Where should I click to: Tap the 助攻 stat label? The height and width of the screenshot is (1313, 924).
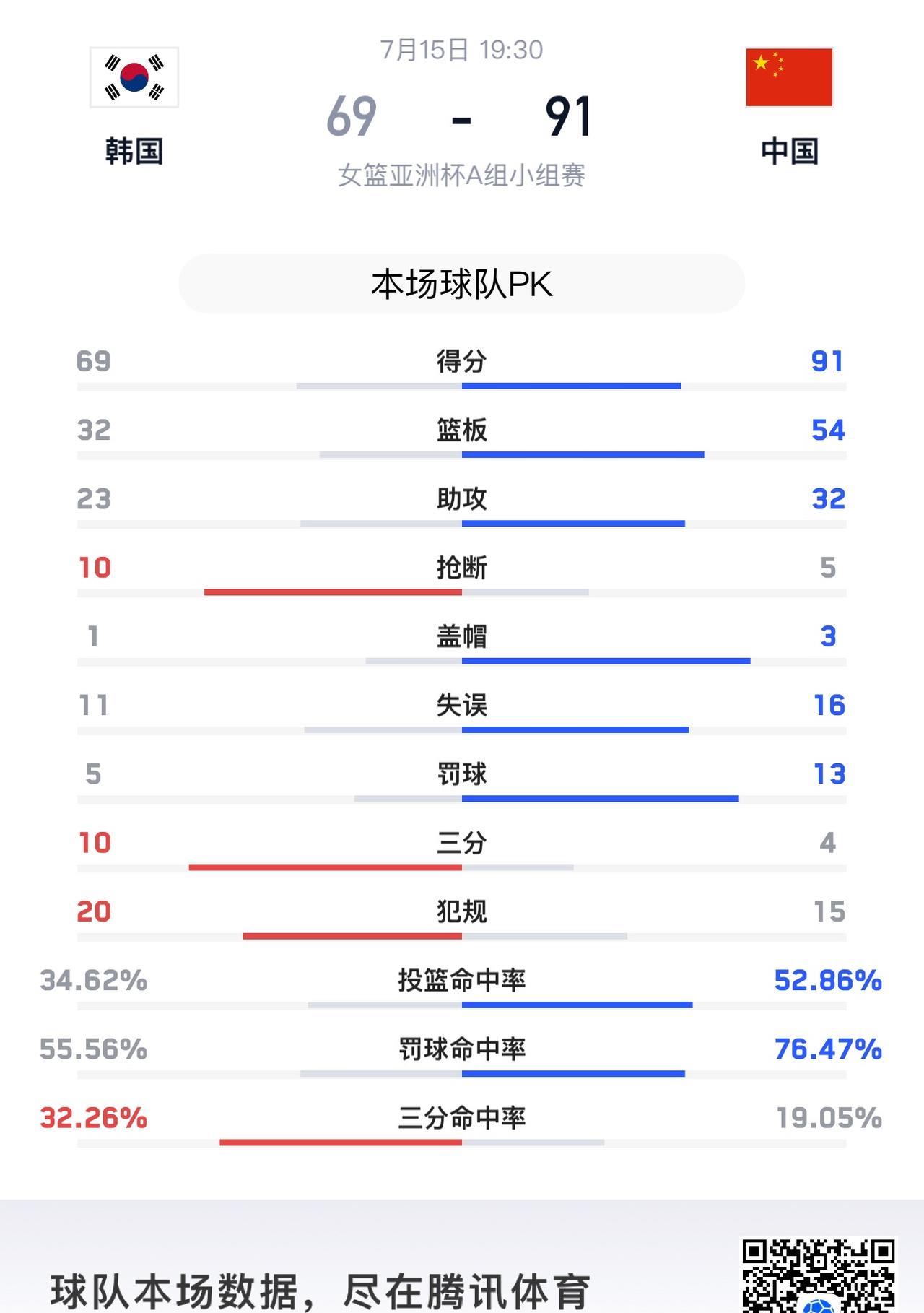(461, 498)
